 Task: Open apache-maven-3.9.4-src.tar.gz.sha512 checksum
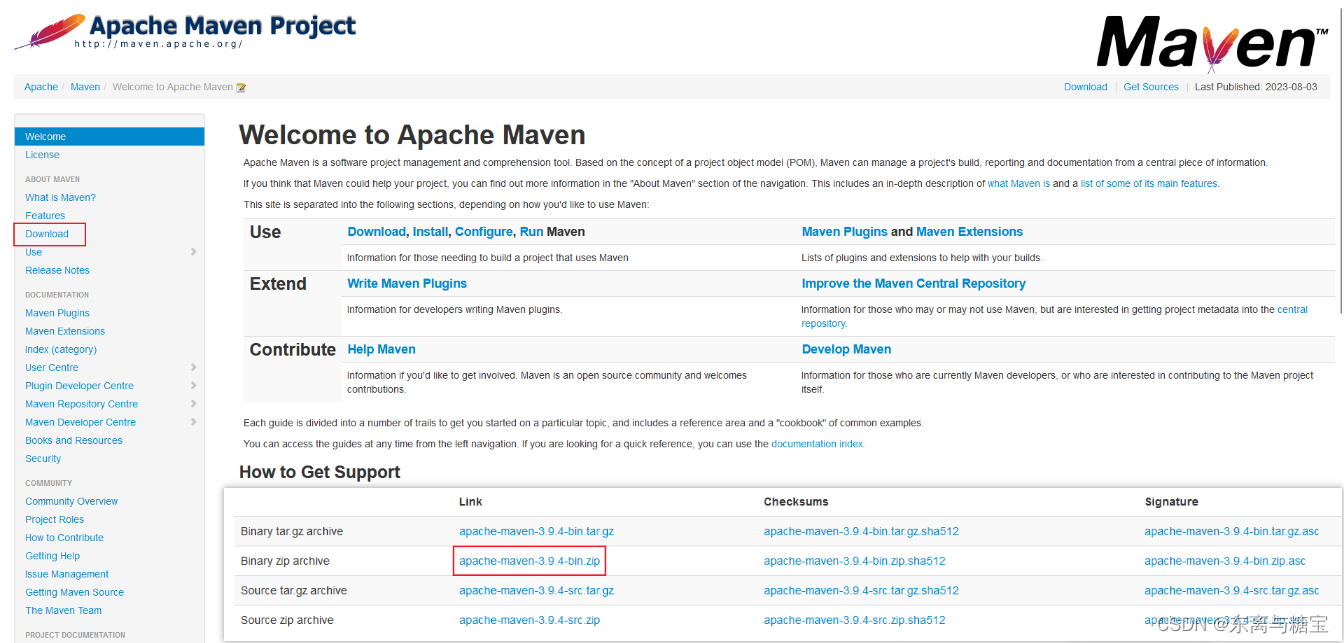coord(861,591)
